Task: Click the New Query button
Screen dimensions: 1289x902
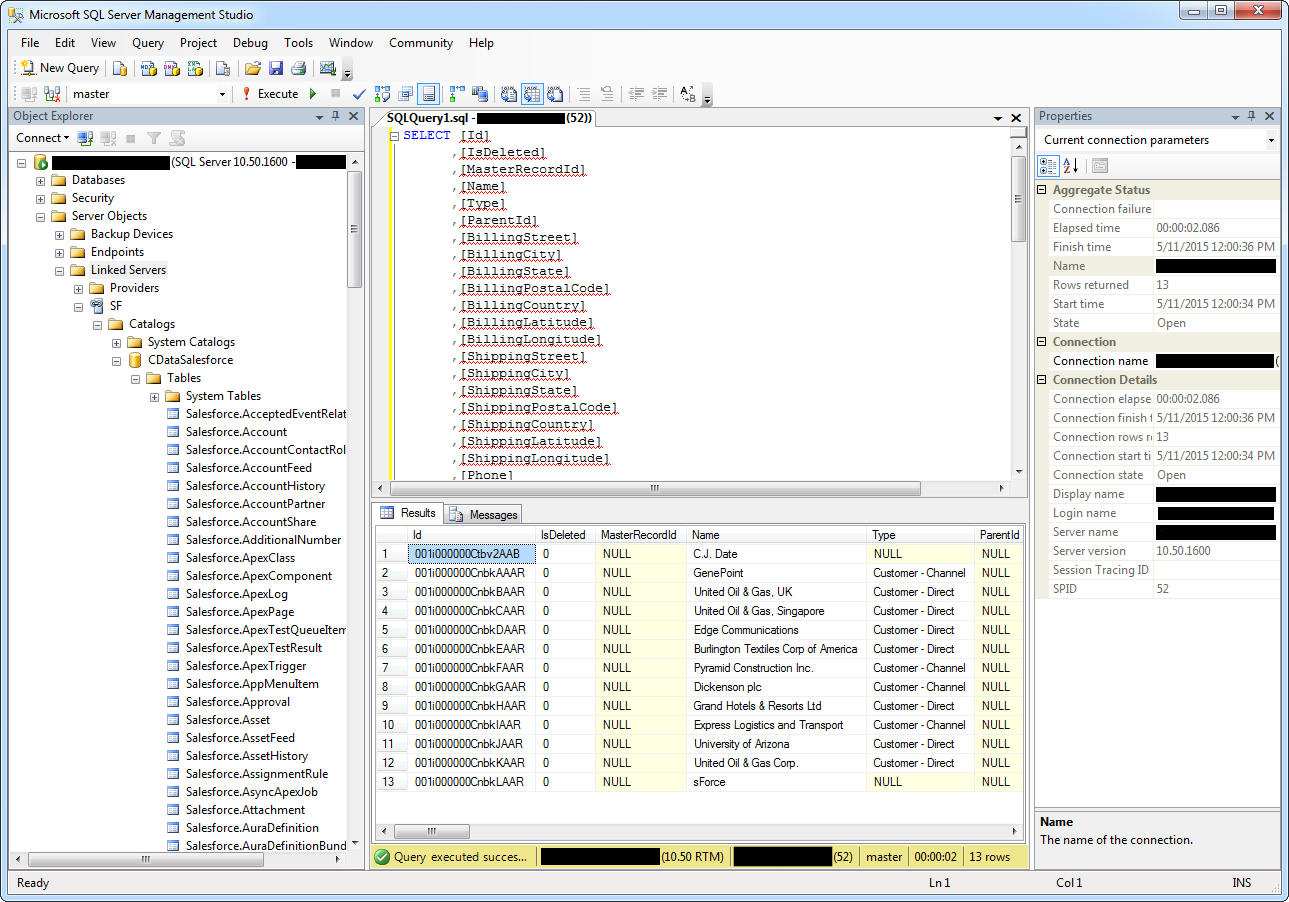Action: tap(60, 68)
